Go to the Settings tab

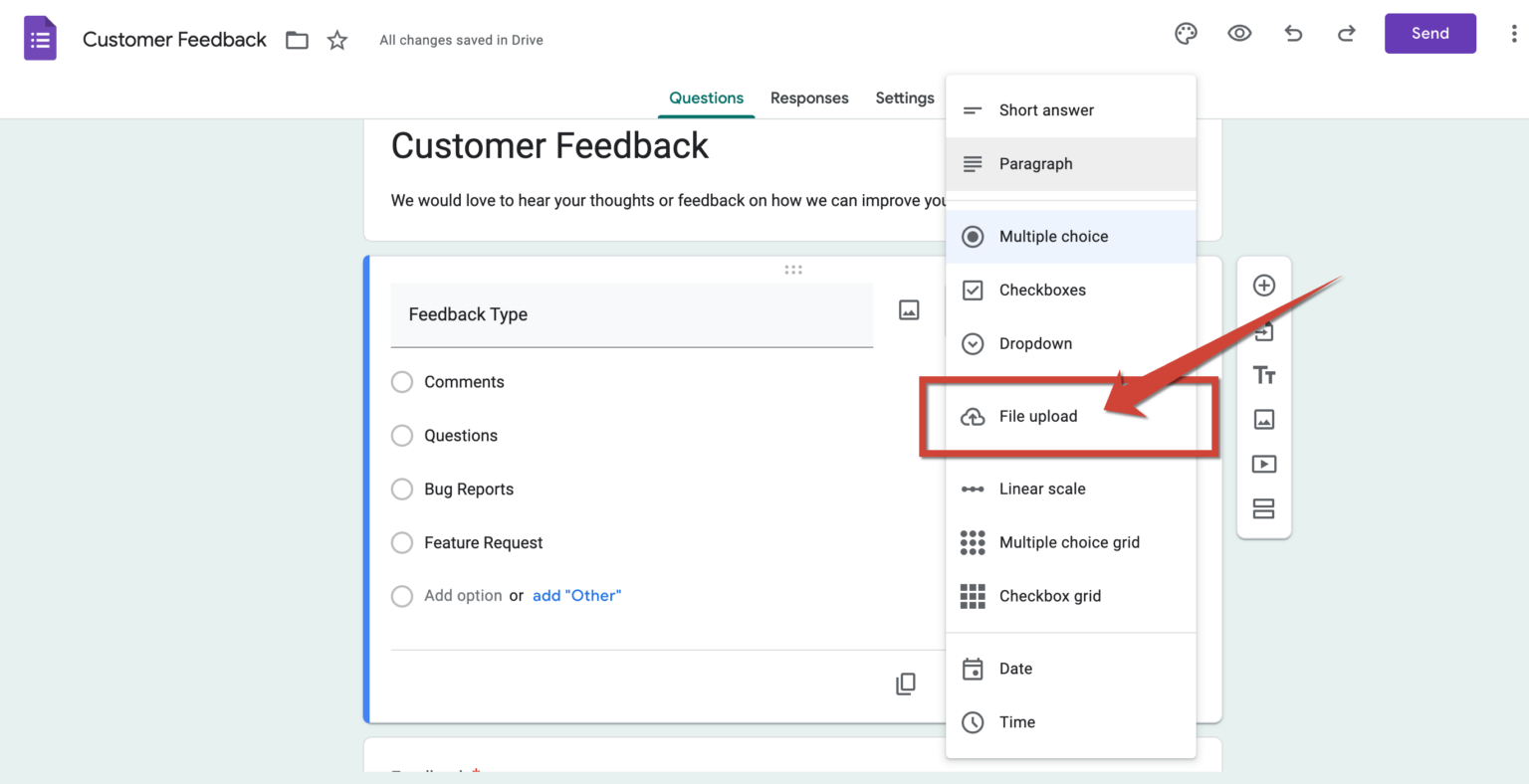[904, 98]
